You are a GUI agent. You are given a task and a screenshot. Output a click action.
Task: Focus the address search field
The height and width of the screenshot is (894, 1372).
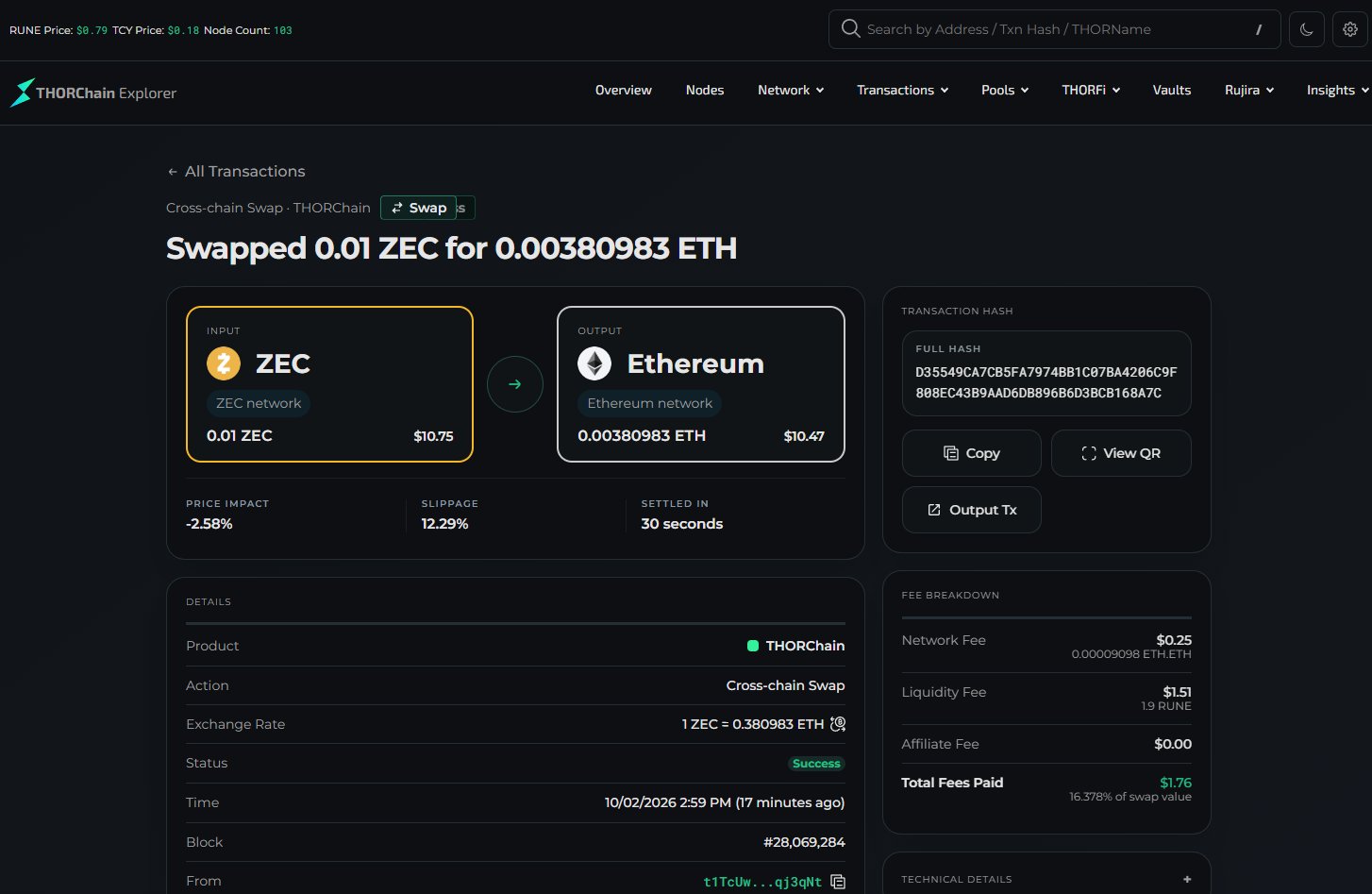[x=1054, y=29]
